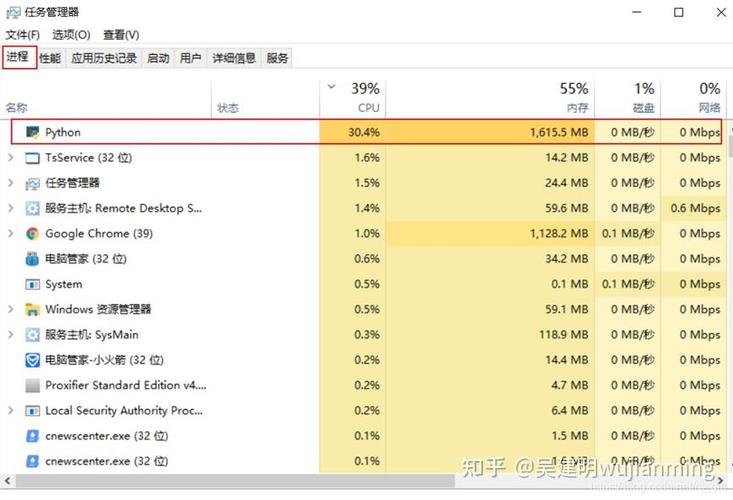Switch to the 详细信息 tab
This screenshot has height=500, width=733.
click(x=234, y=58)
